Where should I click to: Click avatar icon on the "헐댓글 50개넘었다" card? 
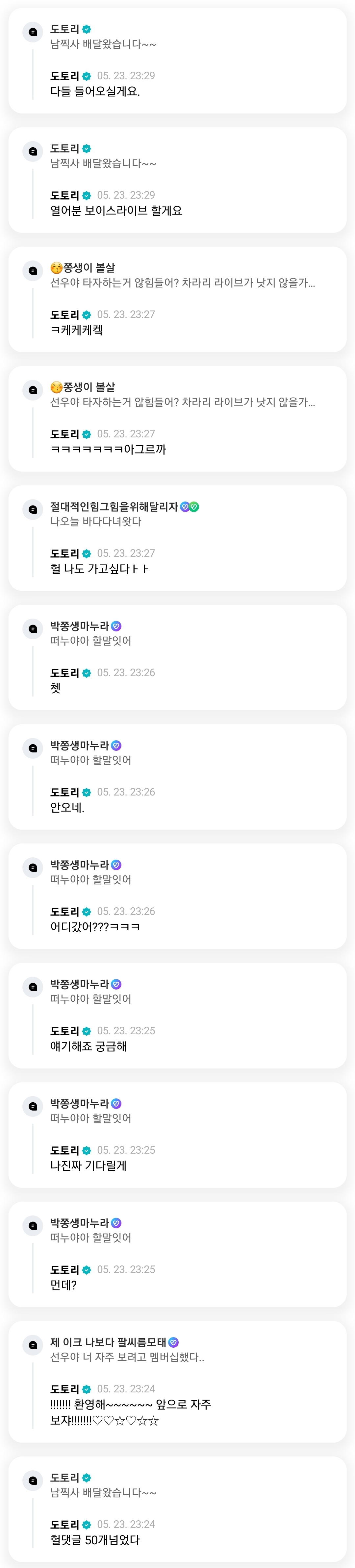(x=33, y=1480)
